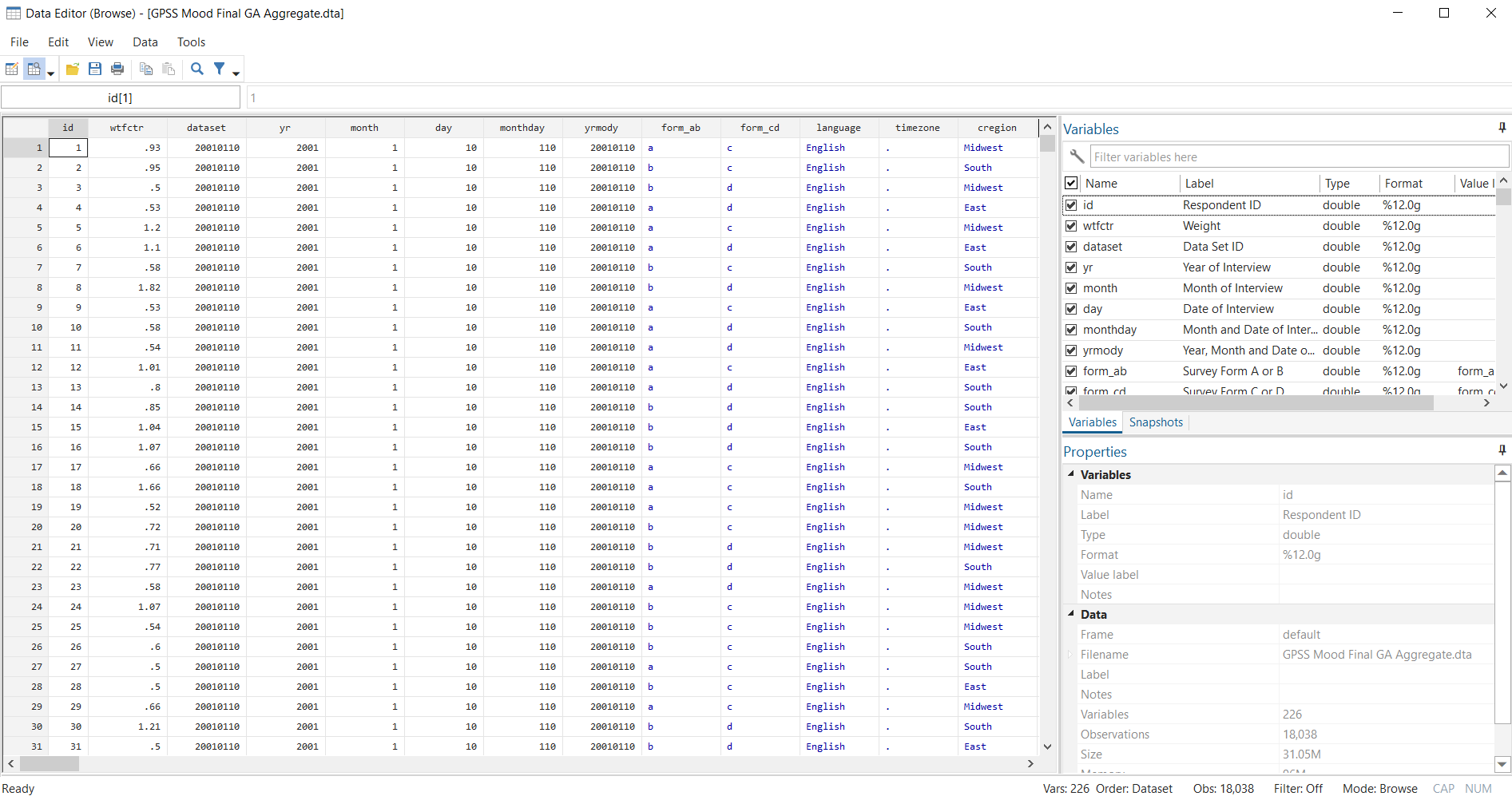Viewport: 1512px width, 796px height.
Task: Open the Data menu
Action: coord(145,42)
